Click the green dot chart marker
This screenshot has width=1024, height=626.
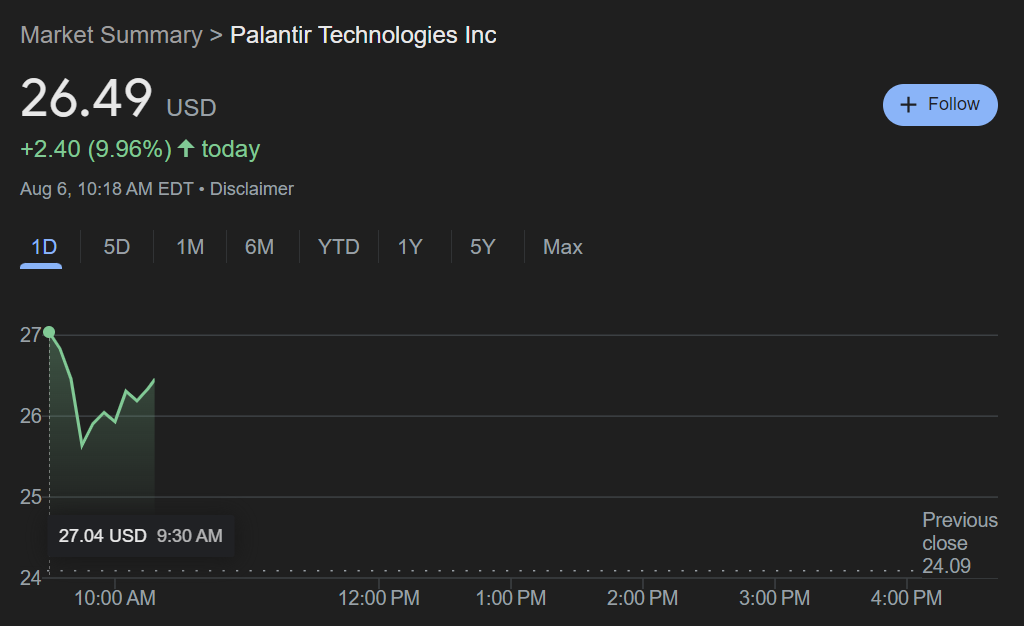49,332
